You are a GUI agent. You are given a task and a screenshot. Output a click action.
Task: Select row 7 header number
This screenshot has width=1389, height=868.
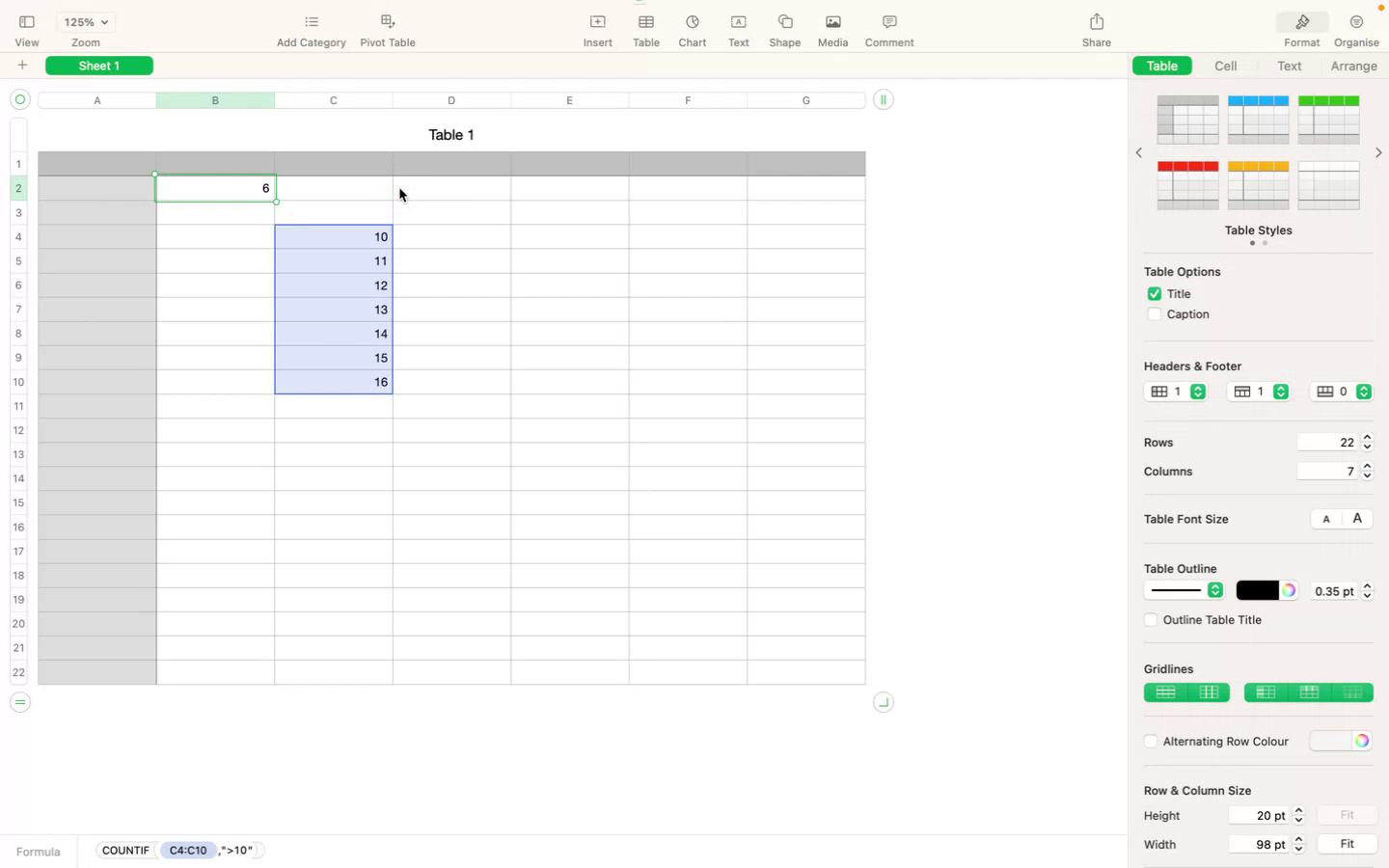(x=18, y=310)
